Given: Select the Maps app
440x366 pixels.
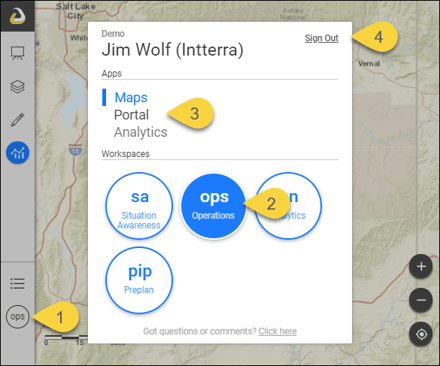Looking at the screenshot, I should tap(131, 98).
